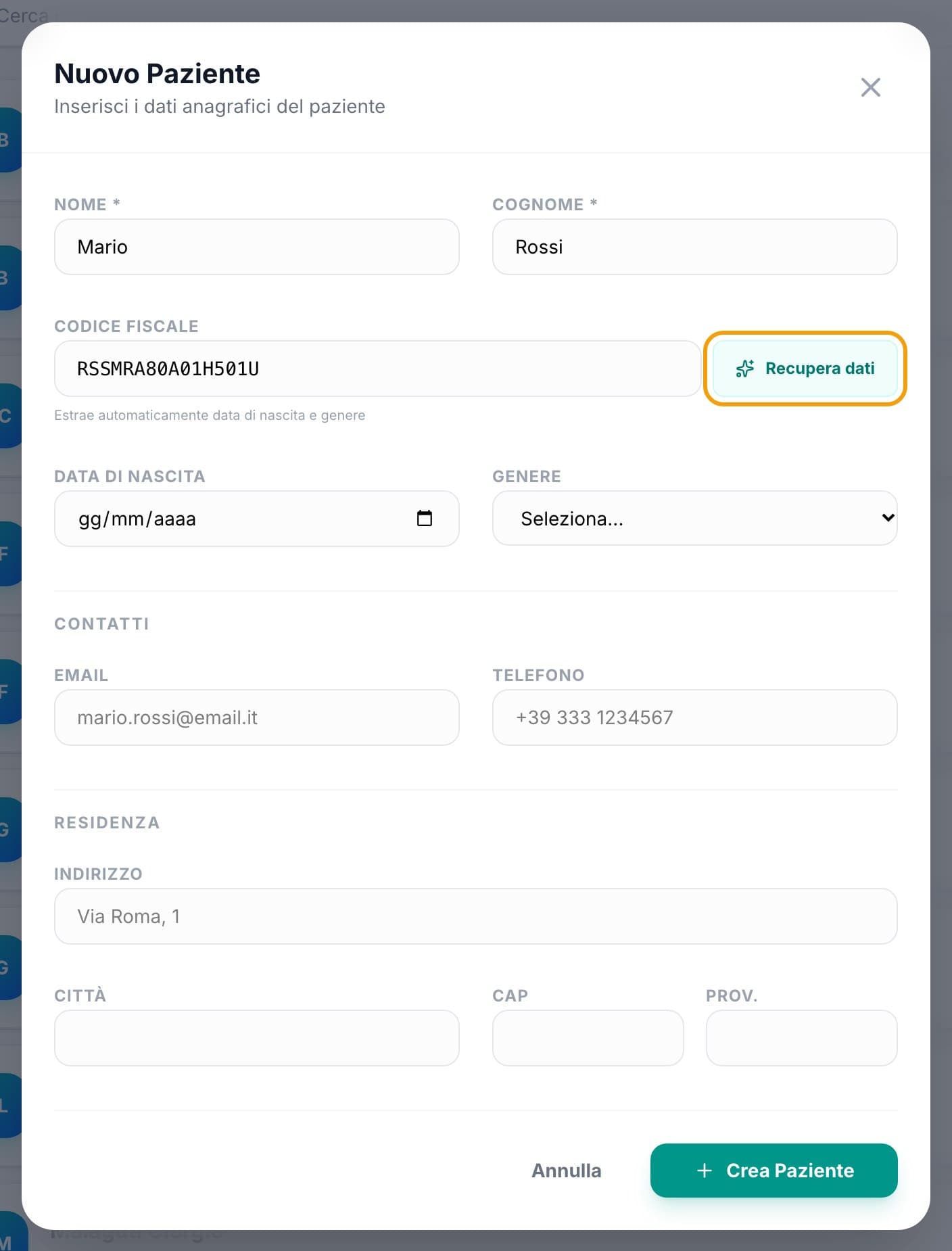Edit the Cognome field containing Rossi

[x=694, y=247]
